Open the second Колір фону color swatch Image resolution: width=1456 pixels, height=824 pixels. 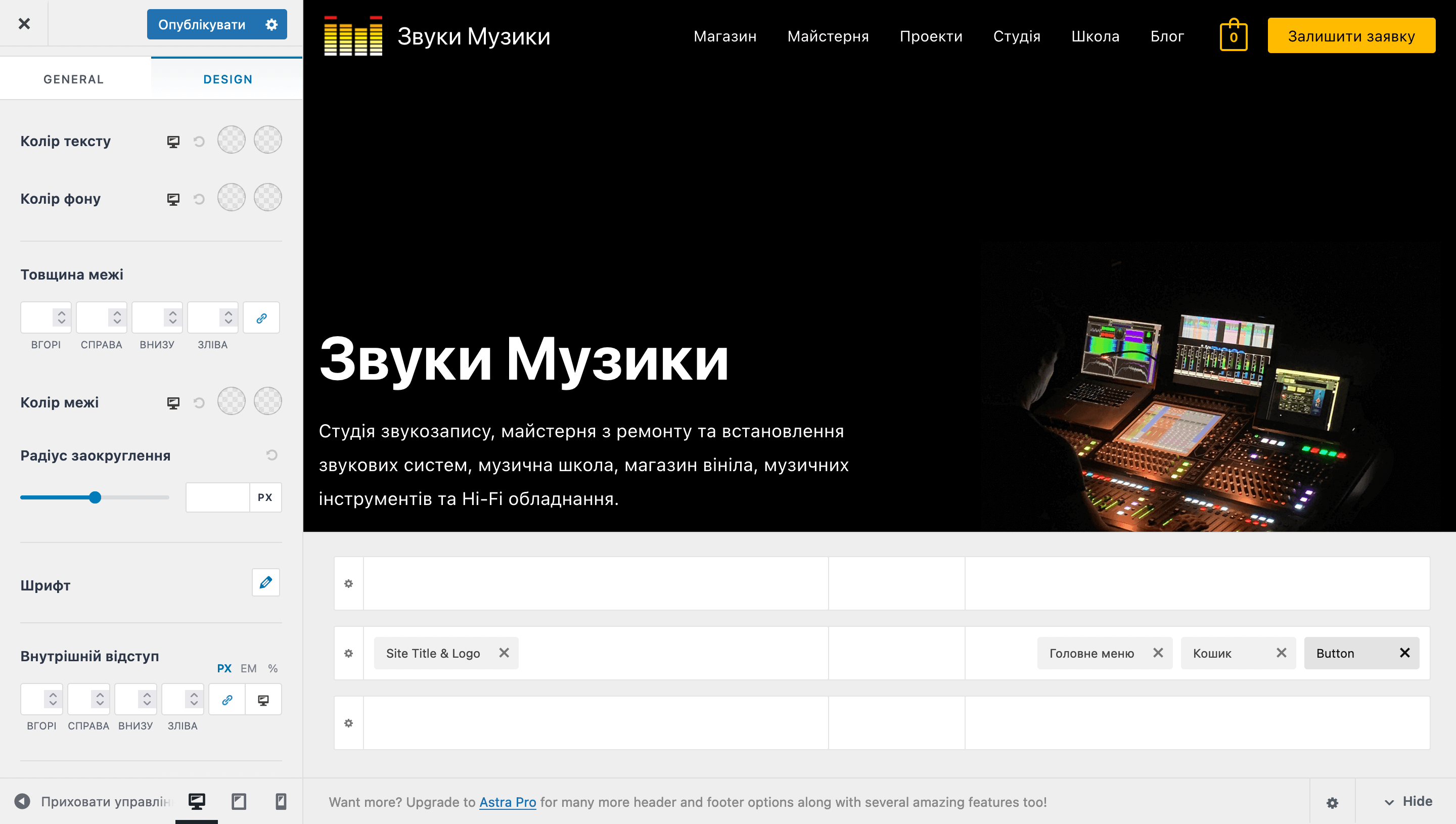tap(267, 198)
